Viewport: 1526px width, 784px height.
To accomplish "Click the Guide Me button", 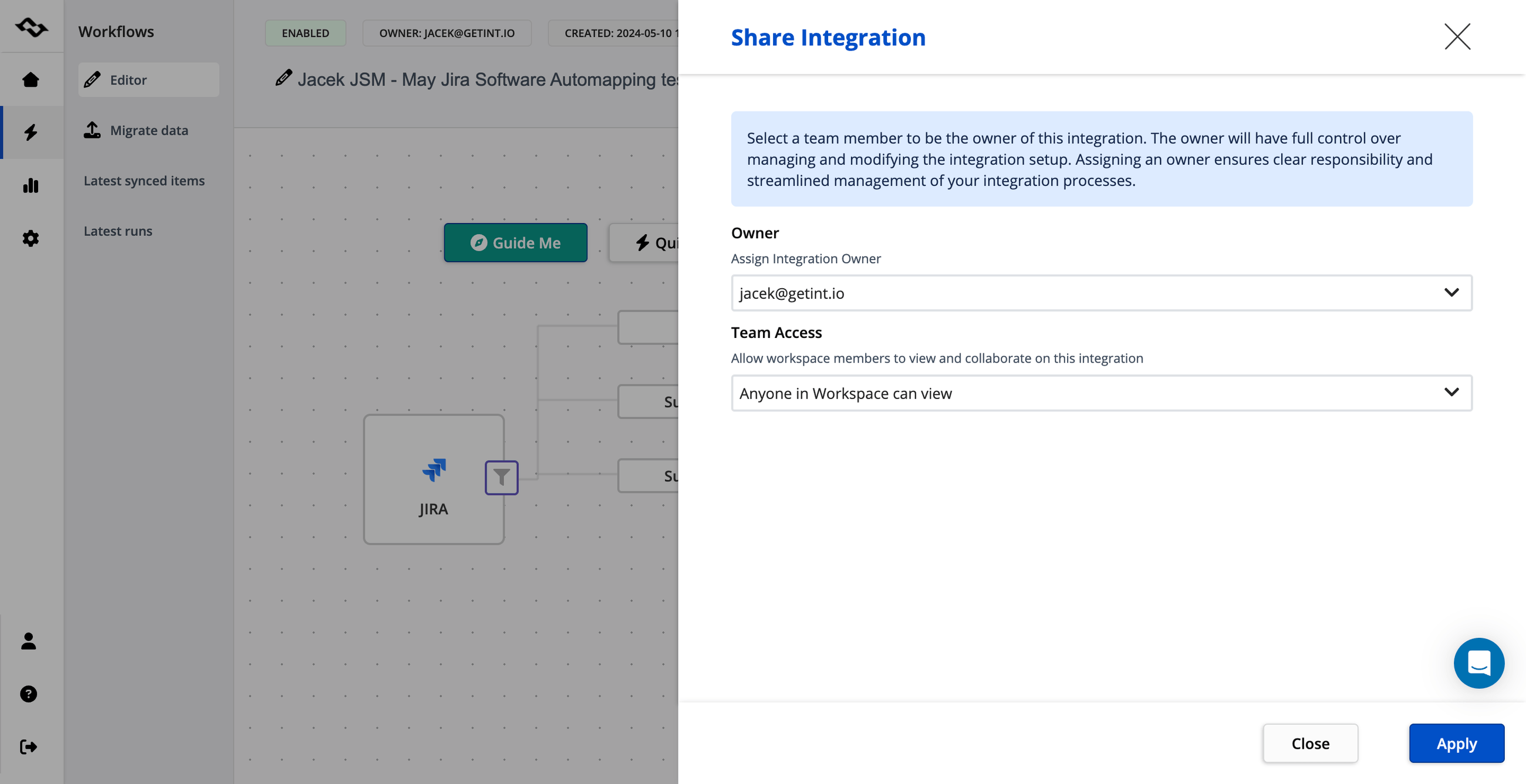I will coord(515,242).
